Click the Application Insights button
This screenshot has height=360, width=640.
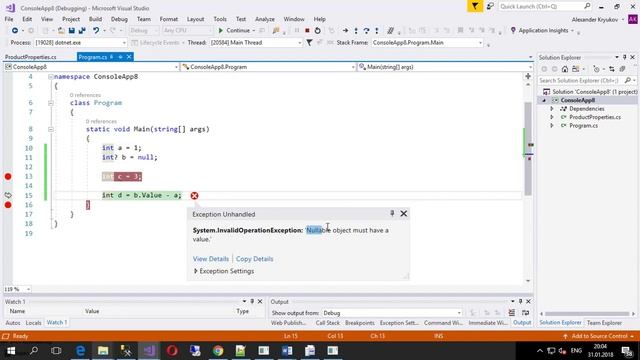543,30
